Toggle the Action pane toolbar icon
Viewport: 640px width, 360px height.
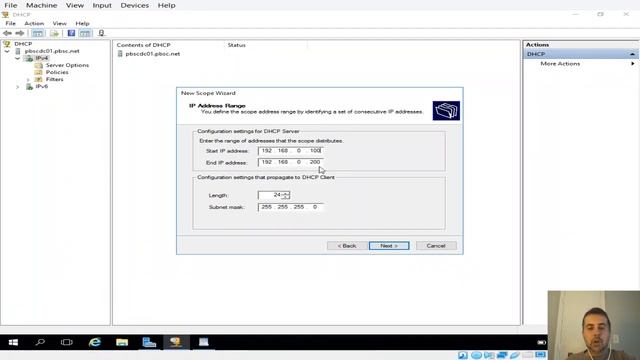click(85, 33)
